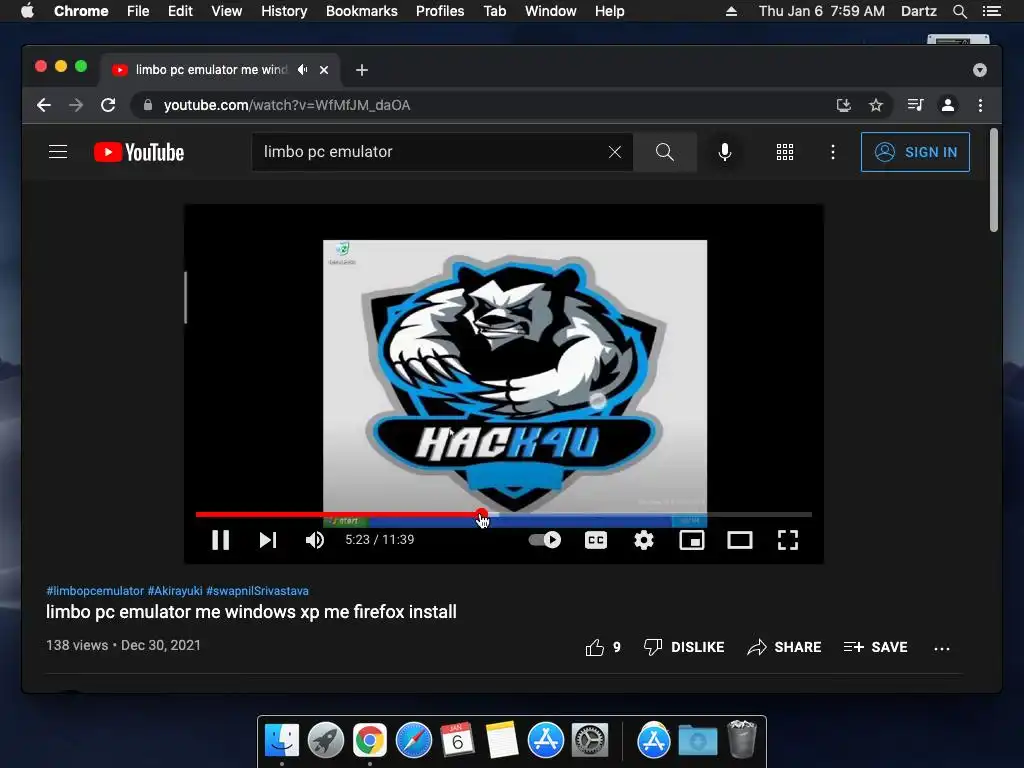Click the DISLIKE button
This screenshot has width=1024, height=768.
(x=684, y=647)
